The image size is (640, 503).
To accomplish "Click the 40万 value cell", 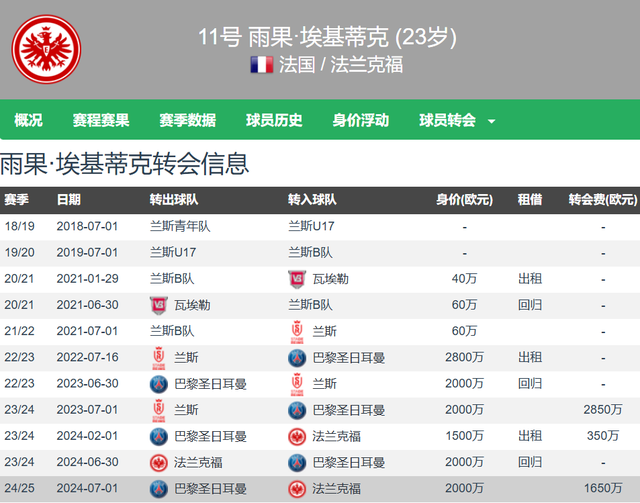I will [464, 279].
